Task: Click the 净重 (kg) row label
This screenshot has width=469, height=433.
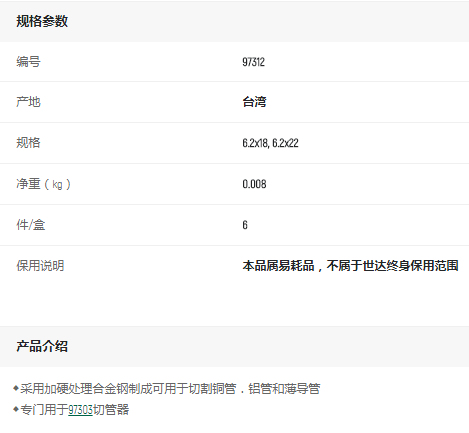Action: coord(43,184)
